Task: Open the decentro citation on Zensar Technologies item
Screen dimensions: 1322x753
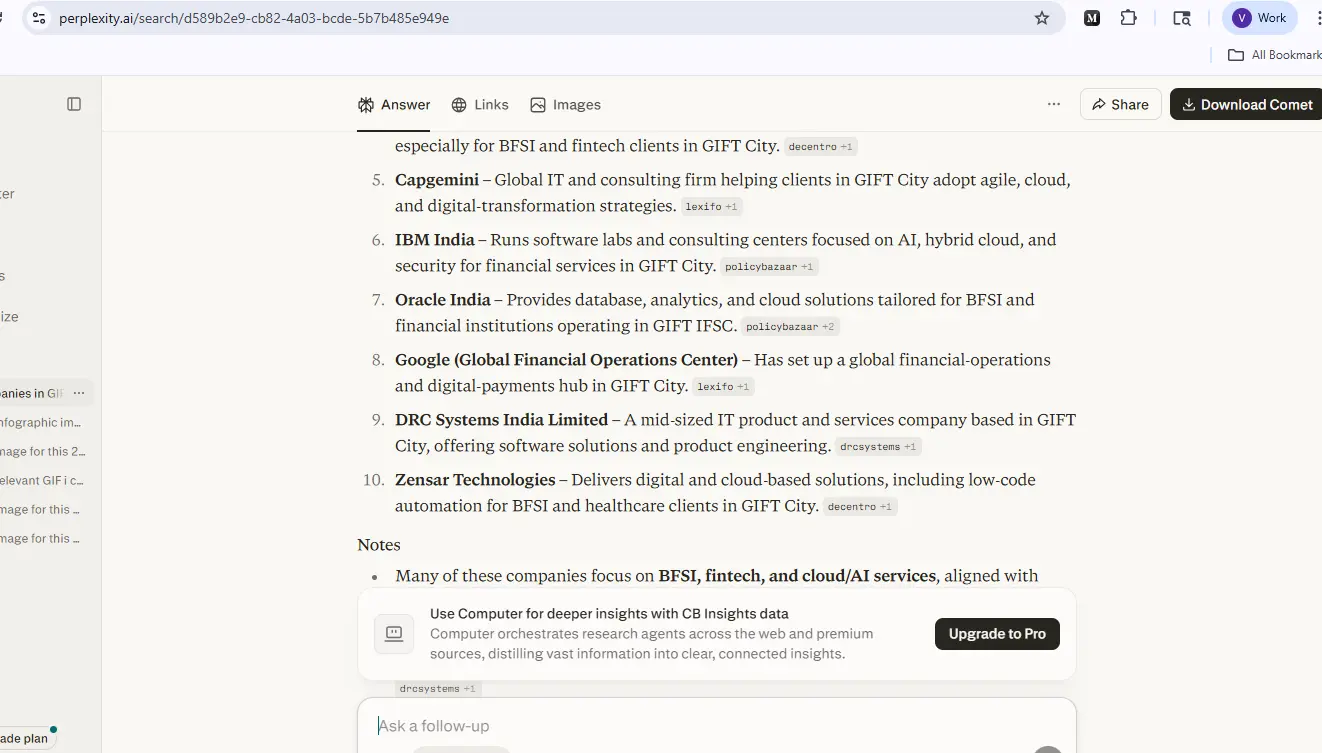Action: 860,507
